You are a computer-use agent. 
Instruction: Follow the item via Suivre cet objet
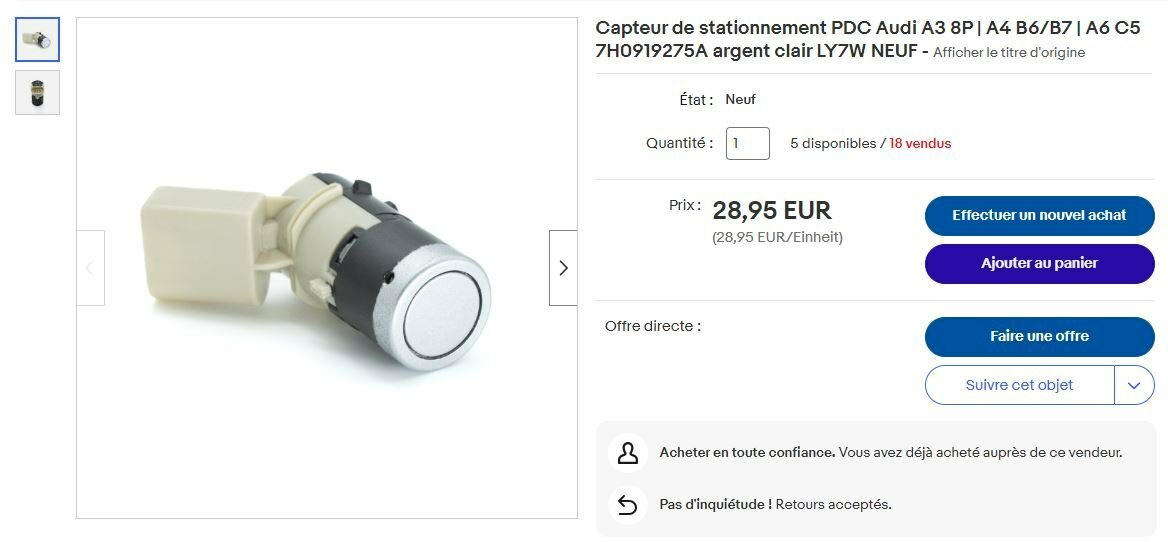coord(1019,385)
